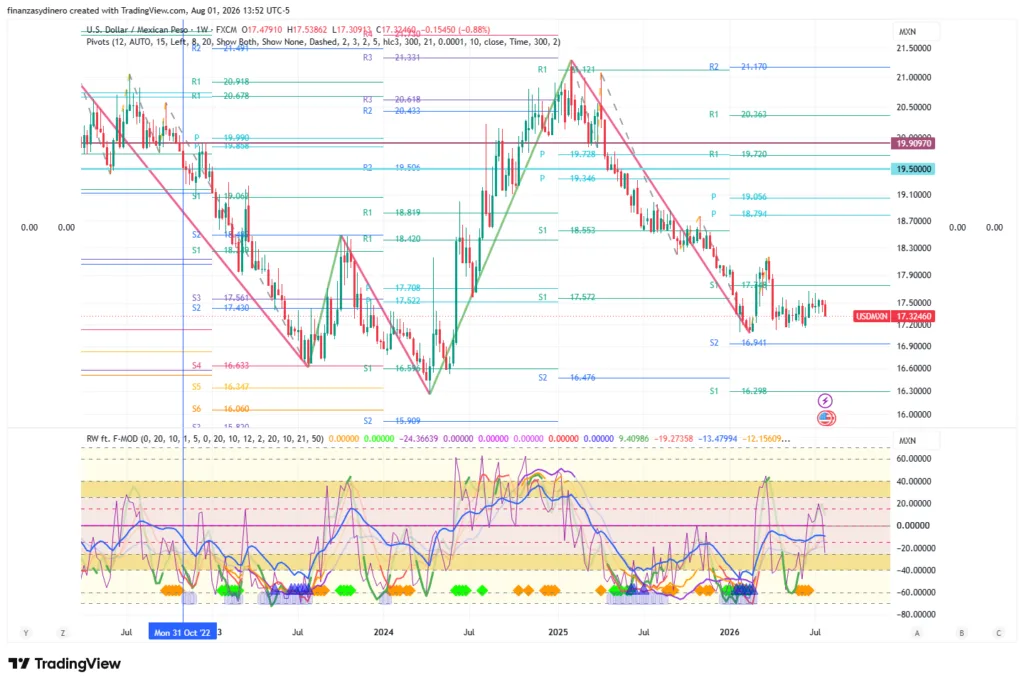Click the 2026 label on the time axis
The height and width of the screenshot is (685, 1024).
pos(729,632)
